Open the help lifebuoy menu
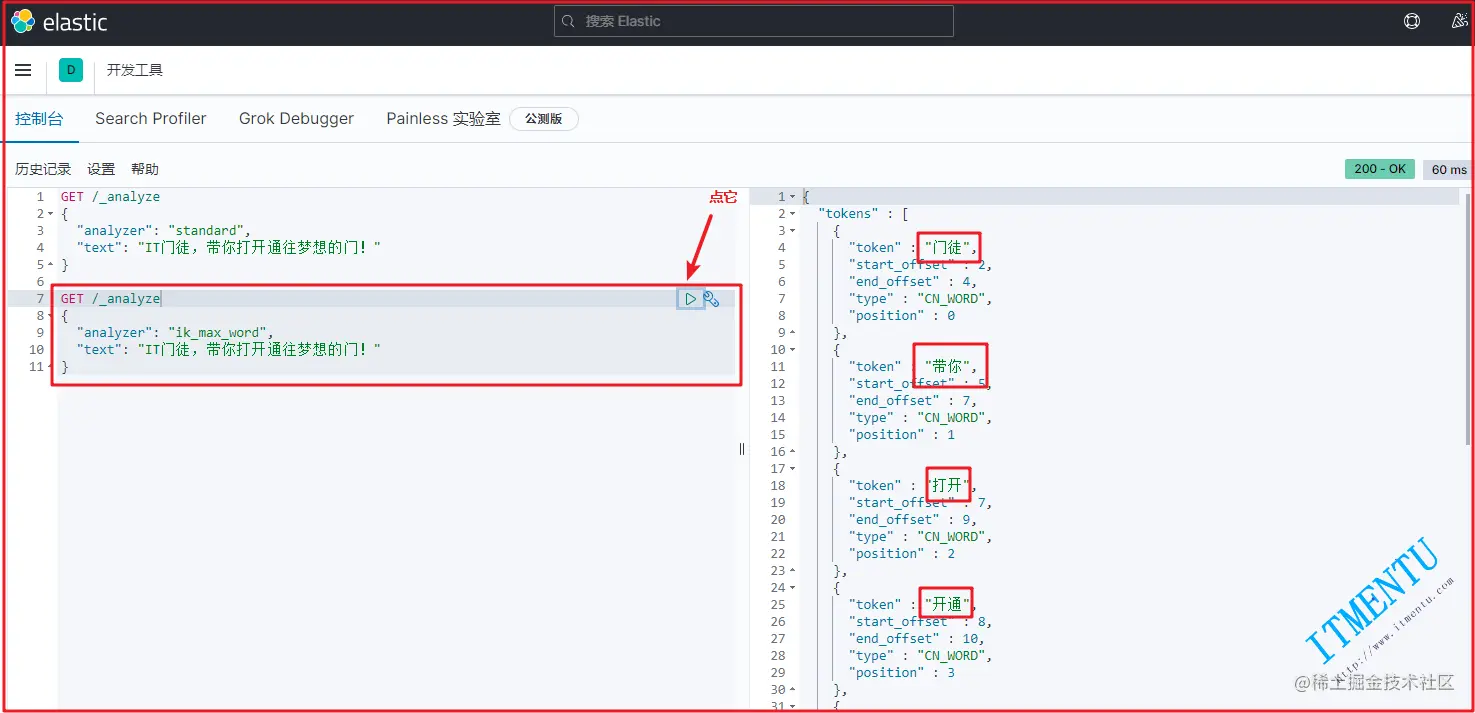Image resolution: width=1475 pixels, height=713 pixels. (x=1412, y=21)
